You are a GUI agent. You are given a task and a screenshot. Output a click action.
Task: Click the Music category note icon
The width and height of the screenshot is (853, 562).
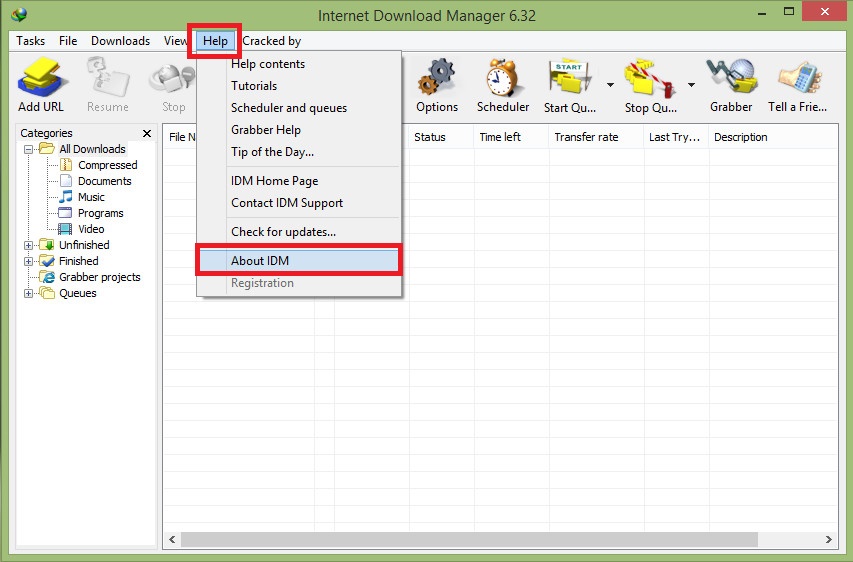[x=66, y=196]
